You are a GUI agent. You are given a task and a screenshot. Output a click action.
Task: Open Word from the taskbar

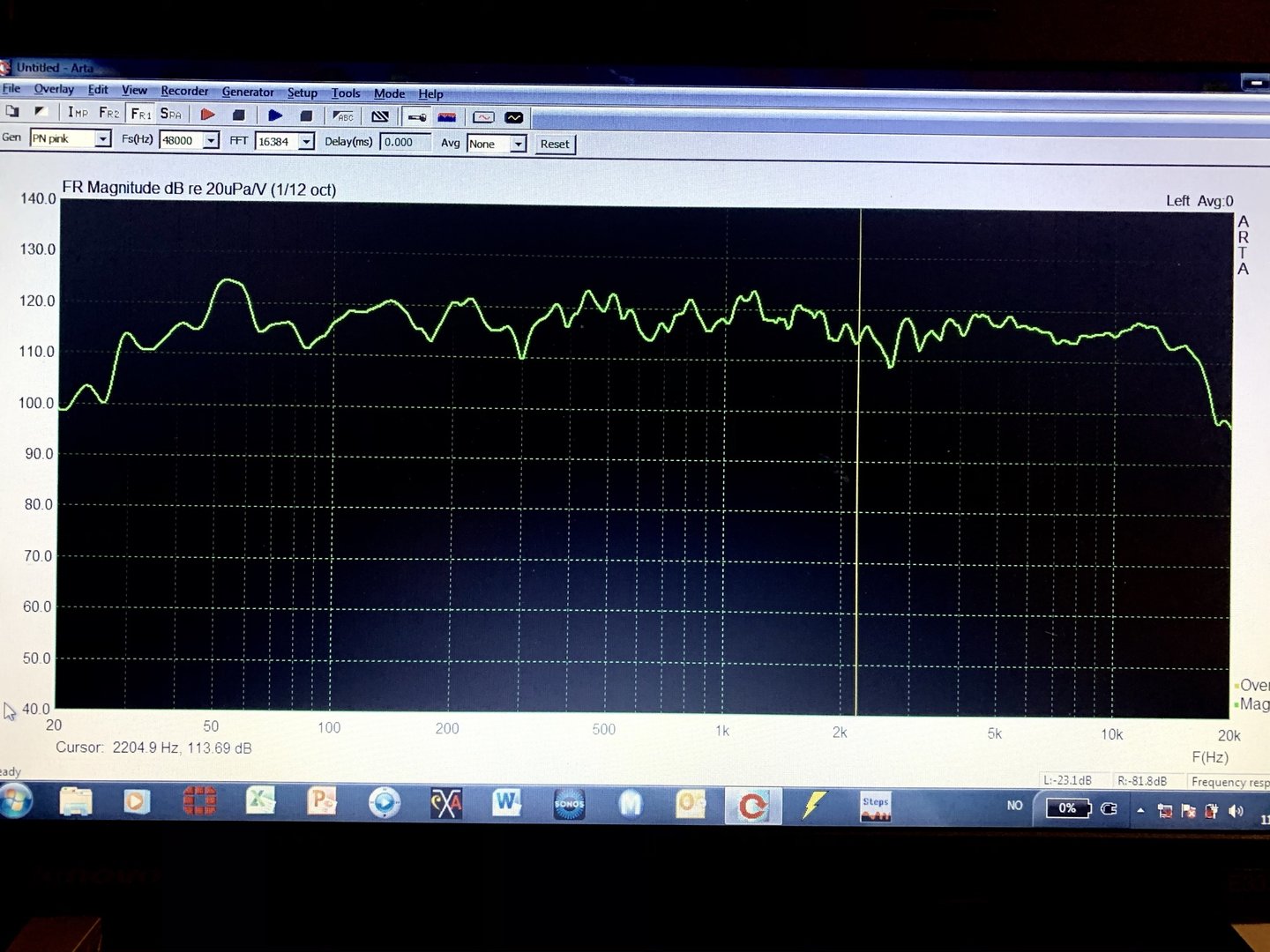point(507,803)
